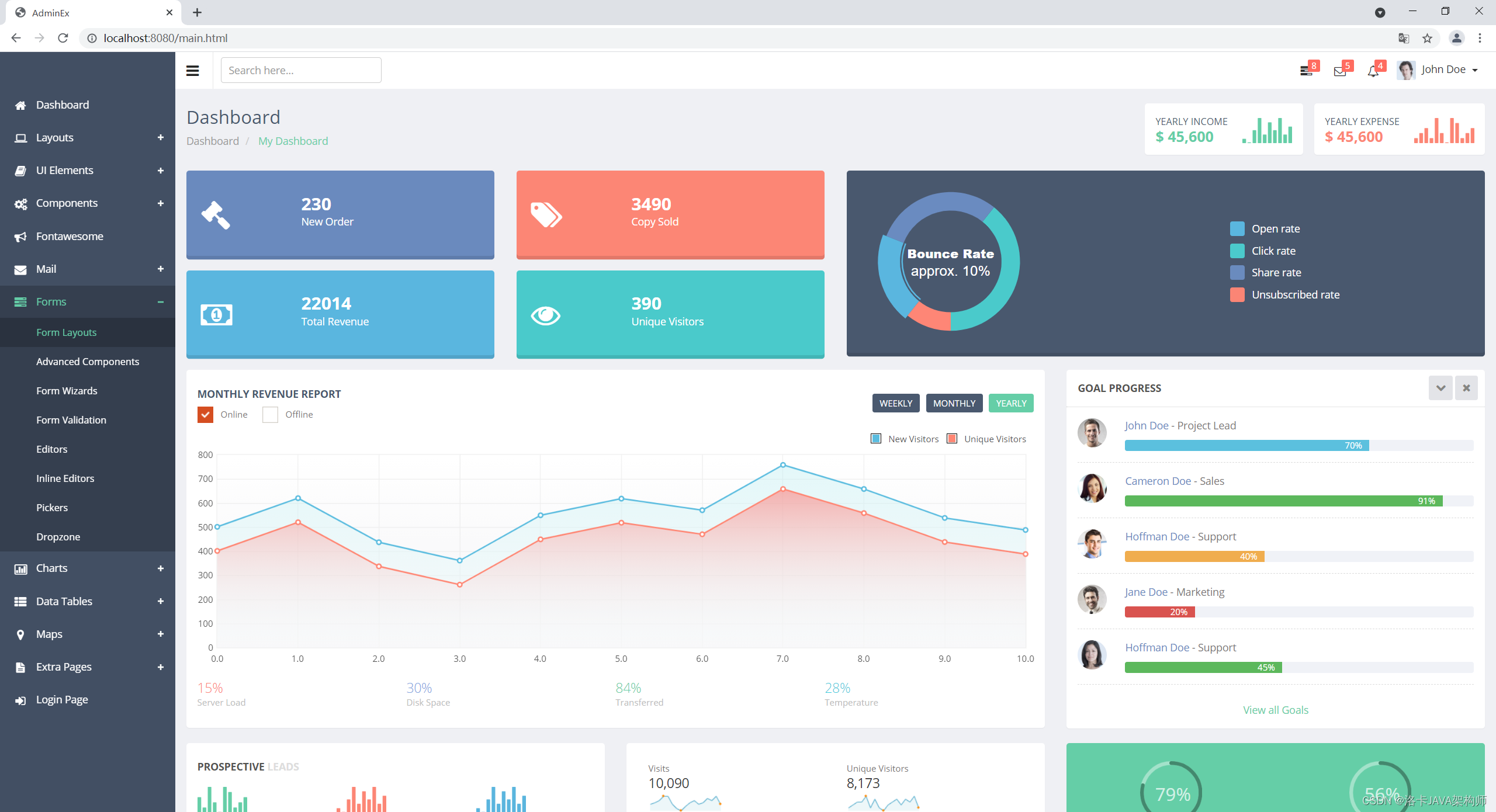Click the tag icon in Copy Sold card
1496x812 pixels.
click(x=547, y=213)
